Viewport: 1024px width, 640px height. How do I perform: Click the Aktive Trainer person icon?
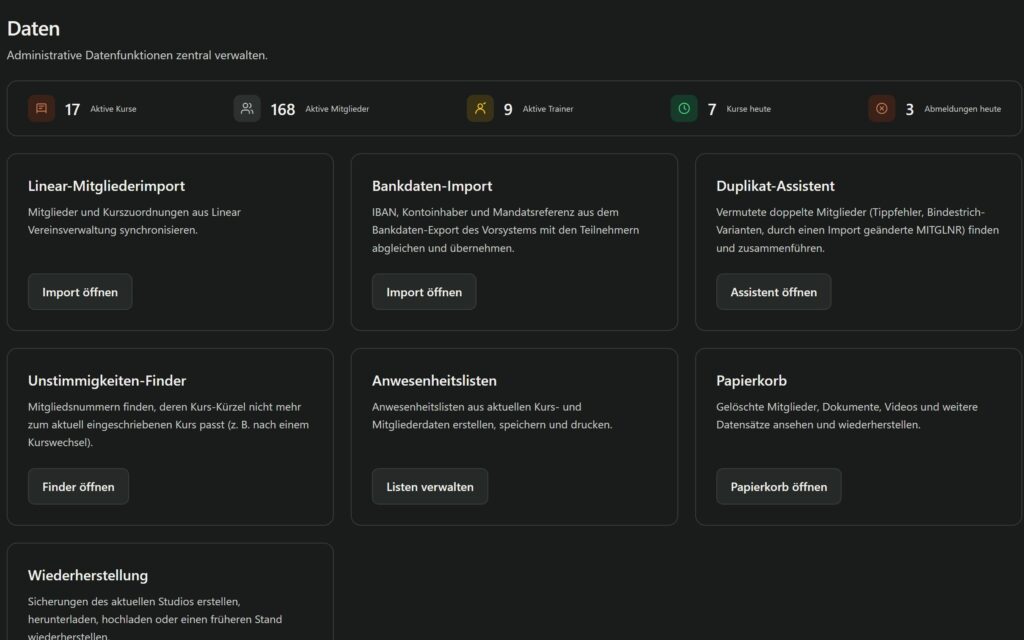pos(480,108)
